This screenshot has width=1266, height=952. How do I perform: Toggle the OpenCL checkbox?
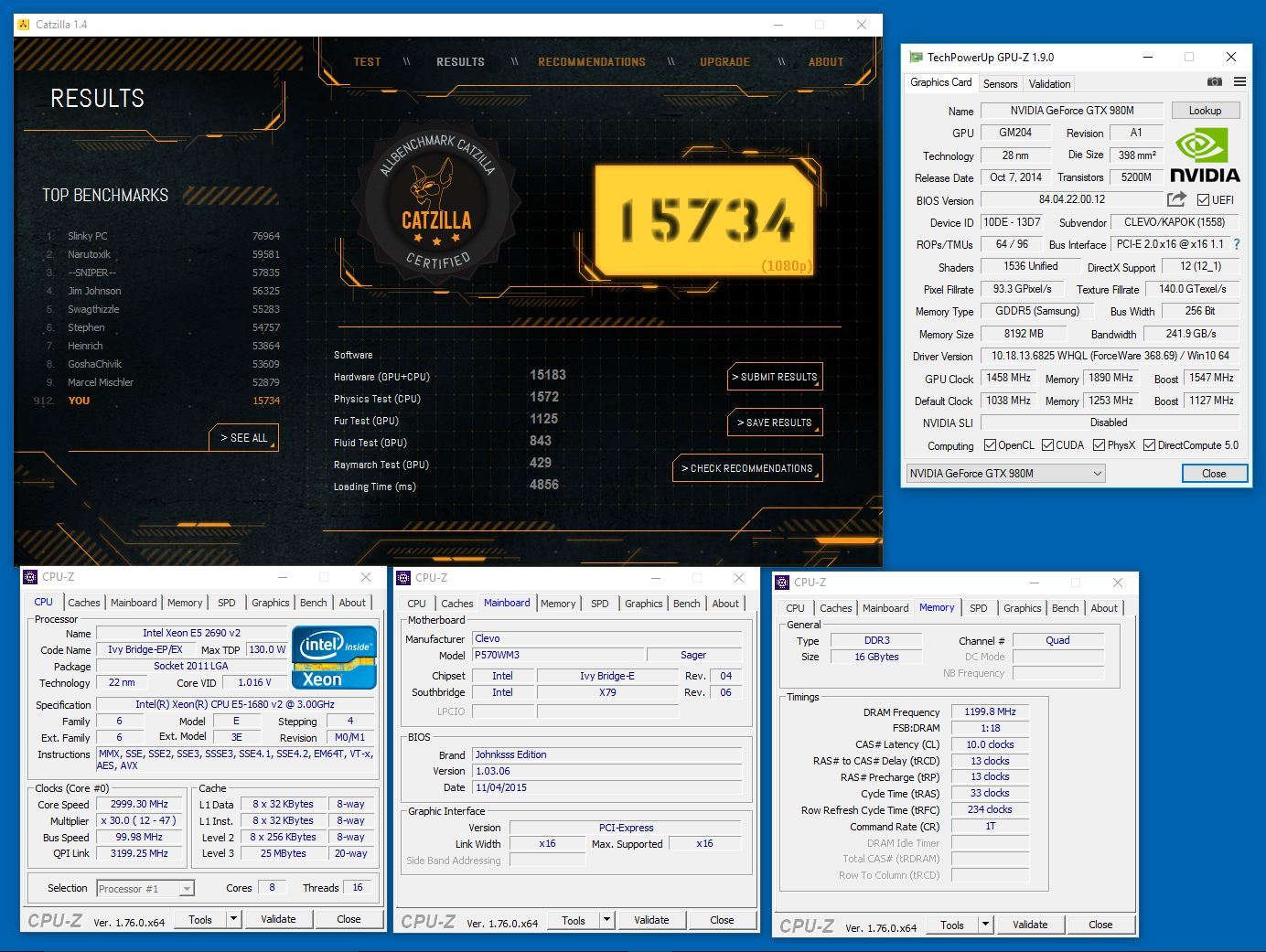tap(990, 445)
